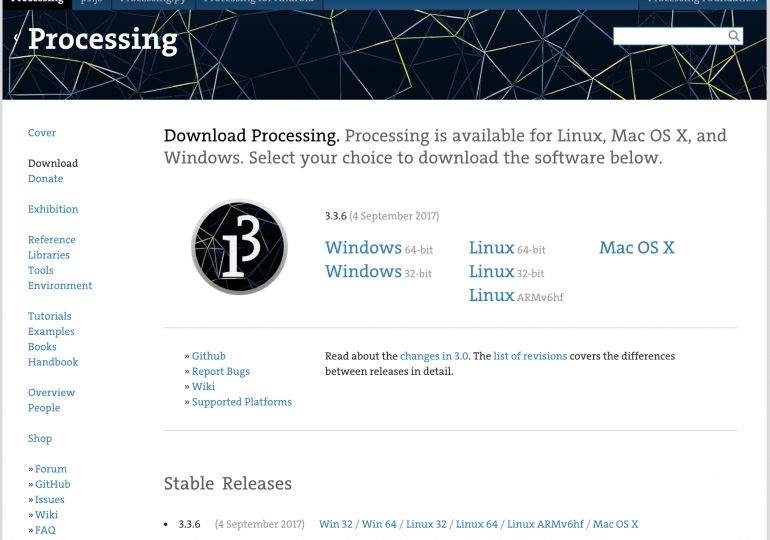Download the Mac OS X version

(x=637, y=248)
